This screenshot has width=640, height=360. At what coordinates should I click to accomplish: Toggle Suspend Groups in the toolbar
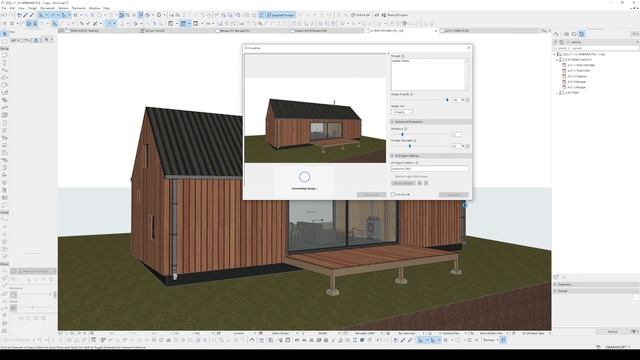pos(280,15)
